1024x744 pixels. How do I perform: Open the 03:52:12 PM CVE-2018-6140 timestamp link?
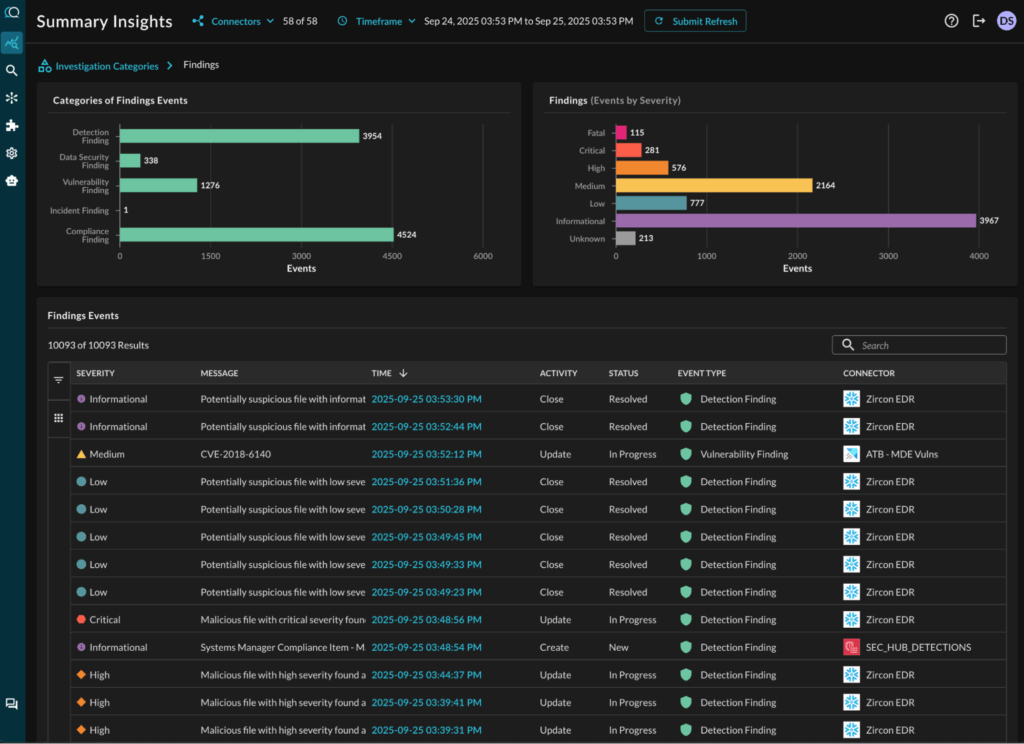tap(426, 454)
